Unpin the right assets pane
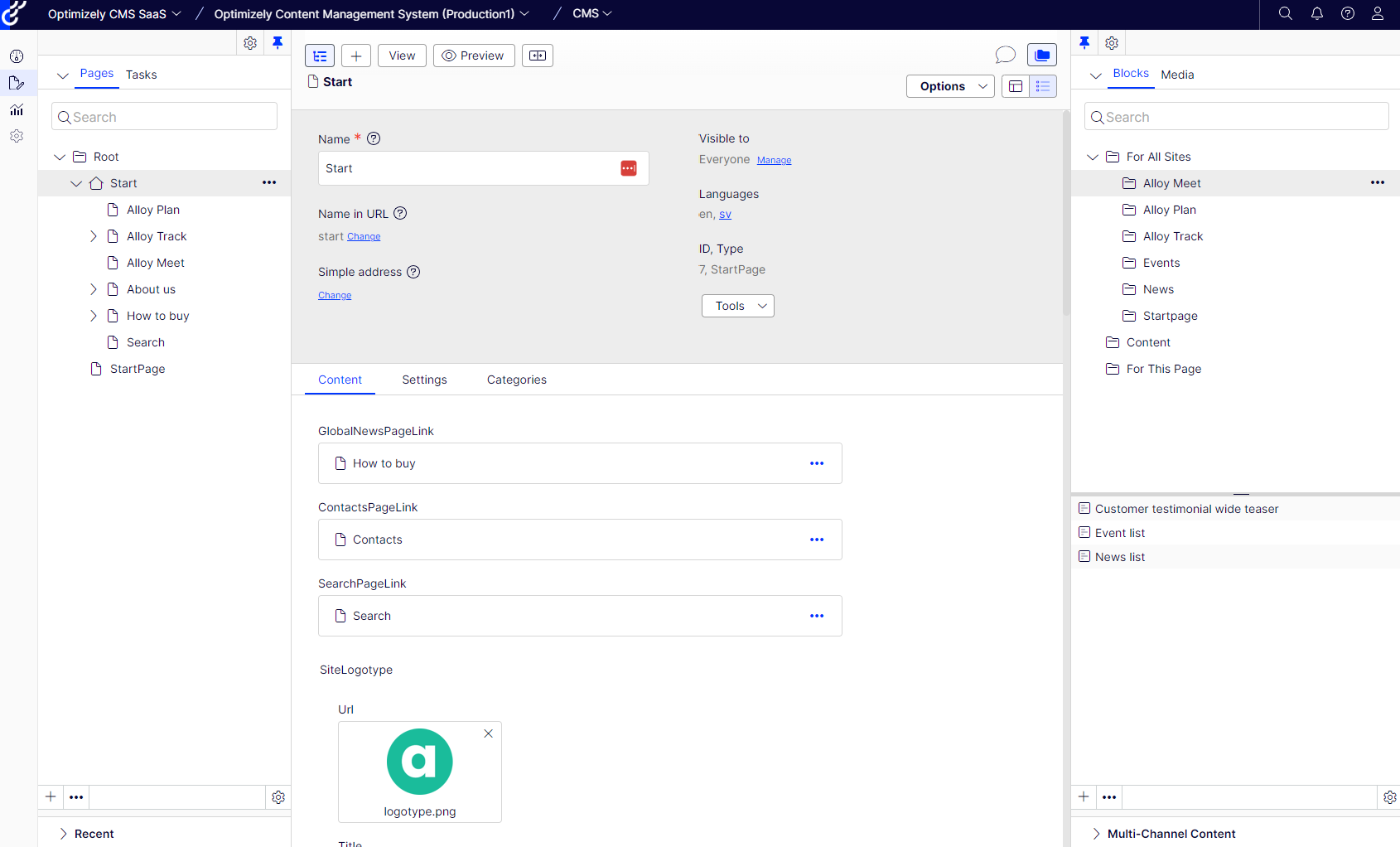Viewport: 1400px width, 847px height. pos(1084,43)
